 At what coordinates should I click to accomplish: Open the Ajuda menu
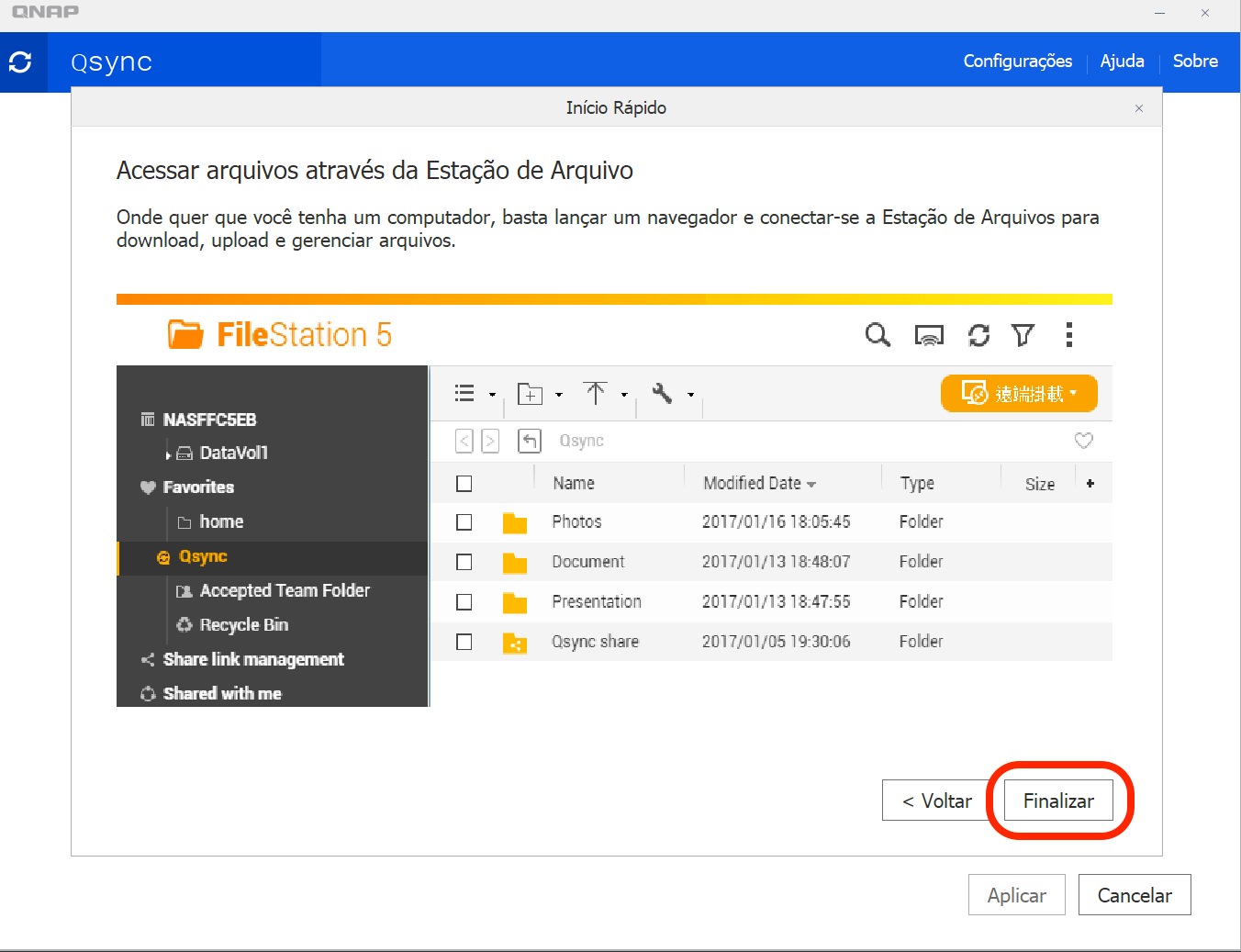click(1122, 62)
